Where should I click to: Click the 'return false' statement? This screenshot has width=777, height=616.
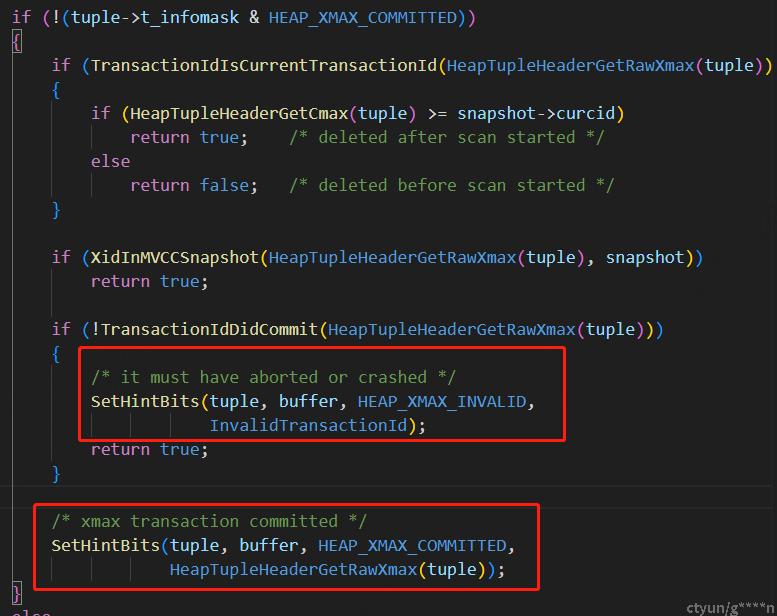point(194,185)
